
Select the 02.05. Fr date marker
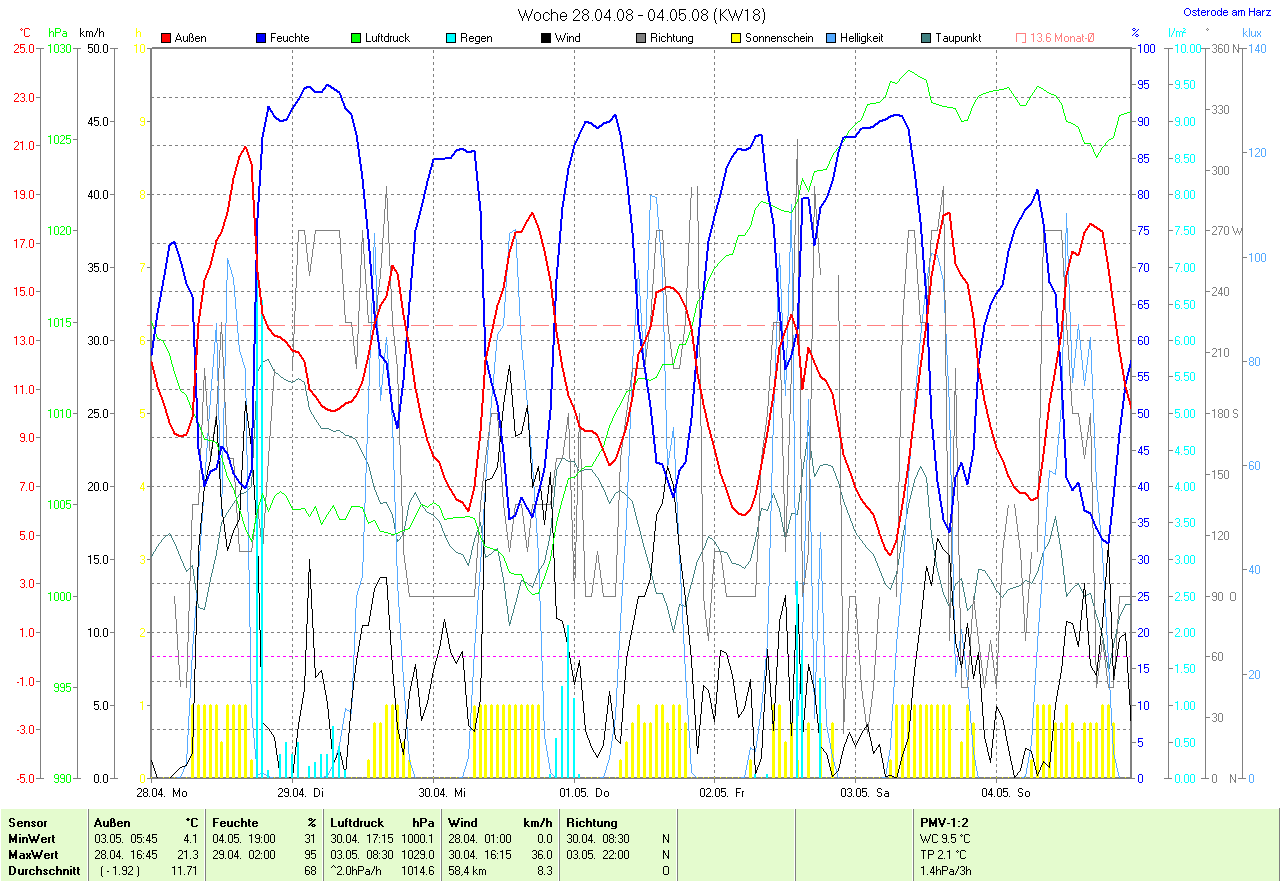coord(722,792)
